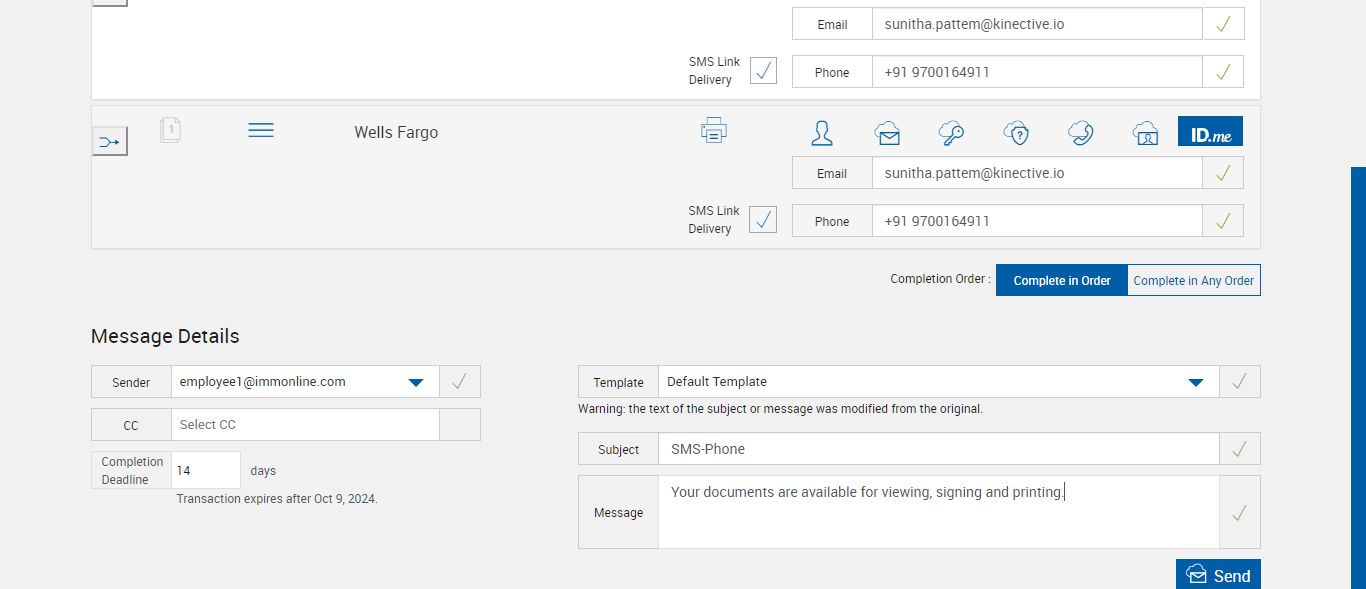The height and width of the screenshot is (589, 1366).
Task: Toggle the upper SMS Link Delivery checkbox
Action: [763, 70]
